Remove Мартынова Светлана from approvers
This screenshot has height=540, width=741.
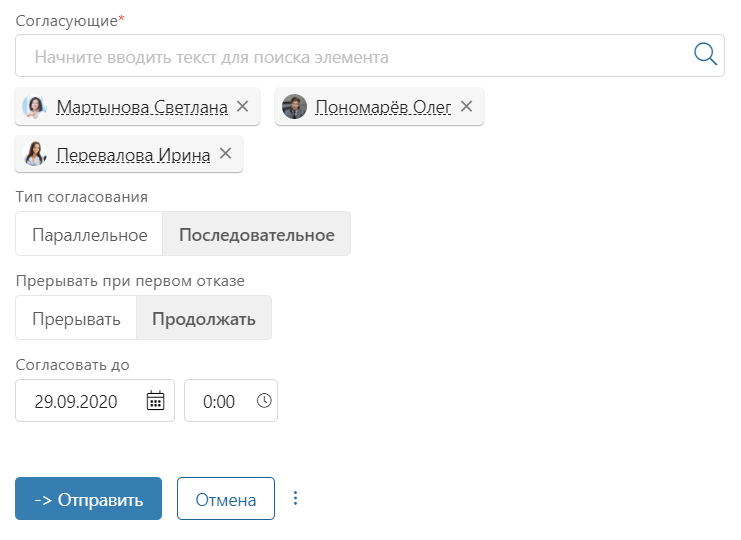(x=242, y=107)
